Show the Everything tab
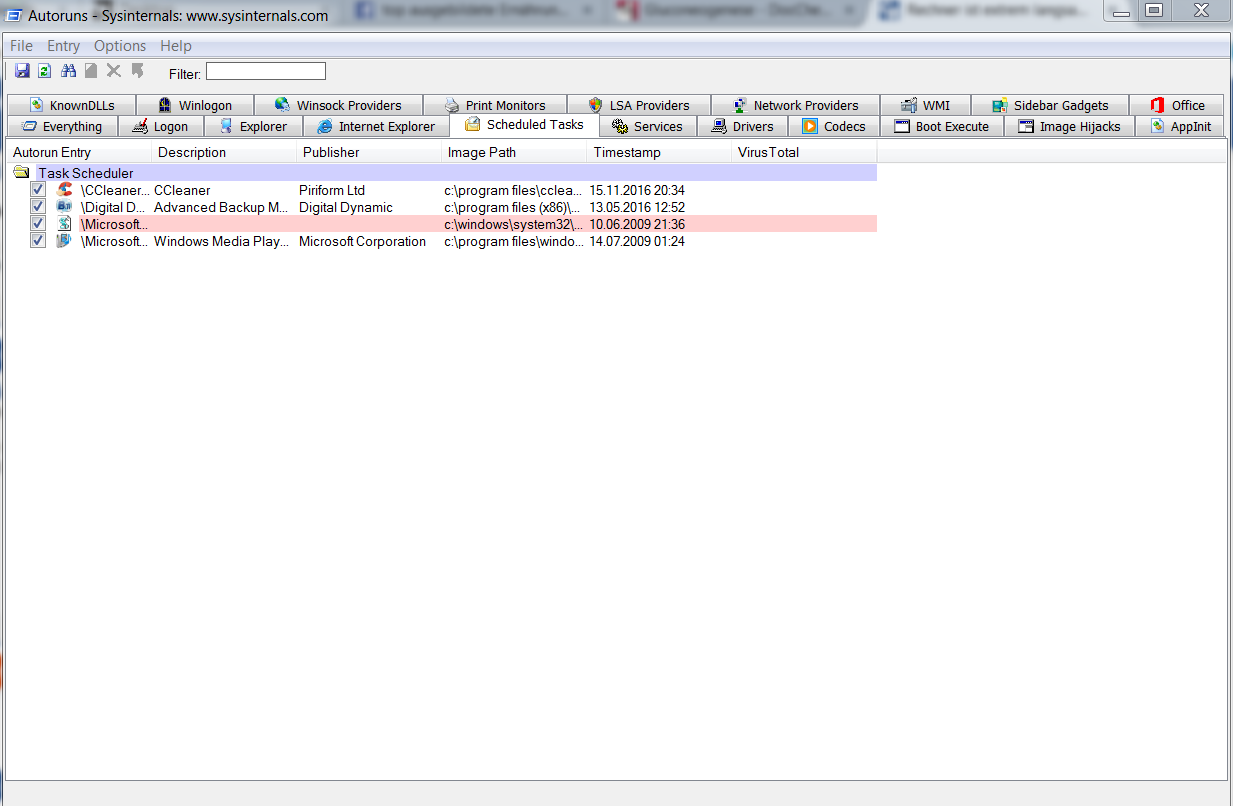The width and height of the screenshot is (1233, 806). click(62, 126)
